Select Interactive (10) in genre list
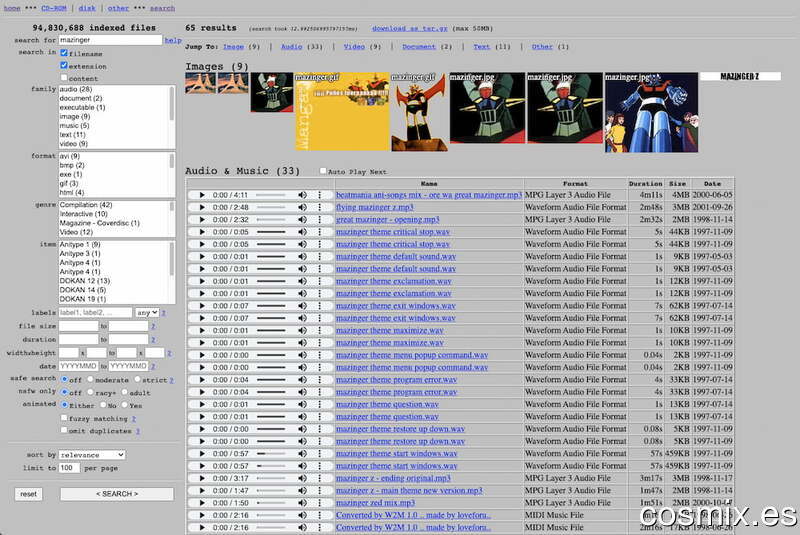The height and width of the screenshot is (535, 800). coord(84,214)
